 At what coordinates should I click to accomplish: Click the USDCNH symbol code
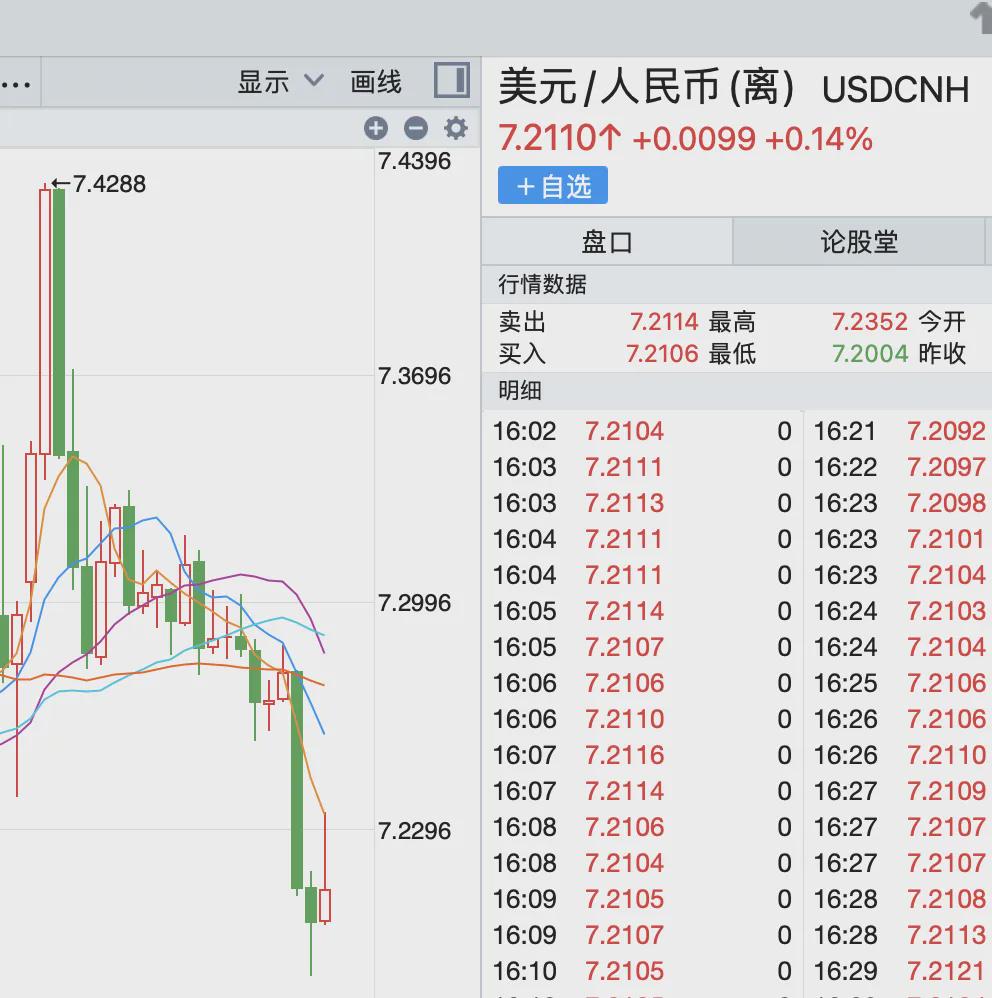click(895, 89)
